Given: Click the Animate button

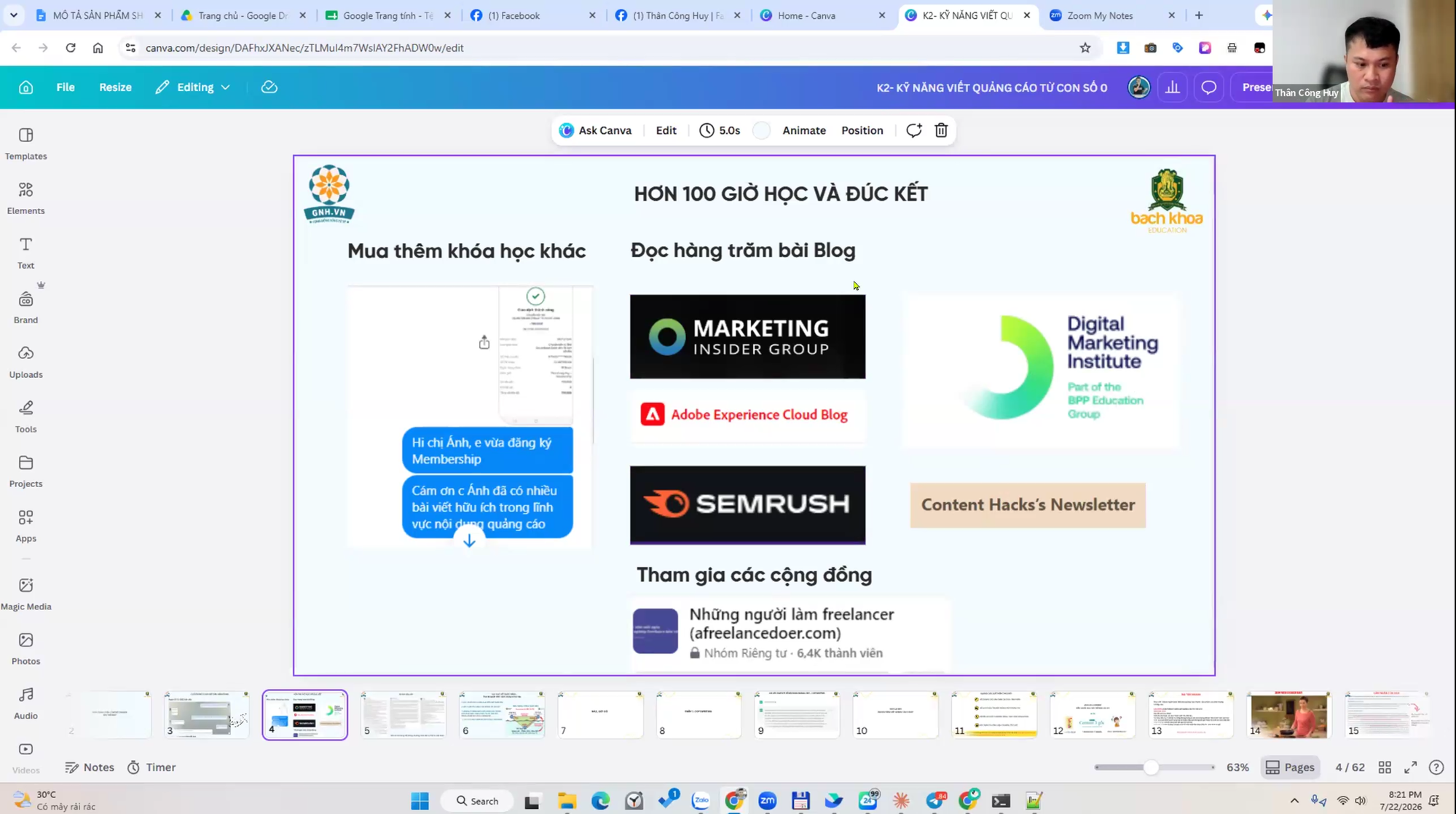Looking at the screenshot, I should coord(804,130).
